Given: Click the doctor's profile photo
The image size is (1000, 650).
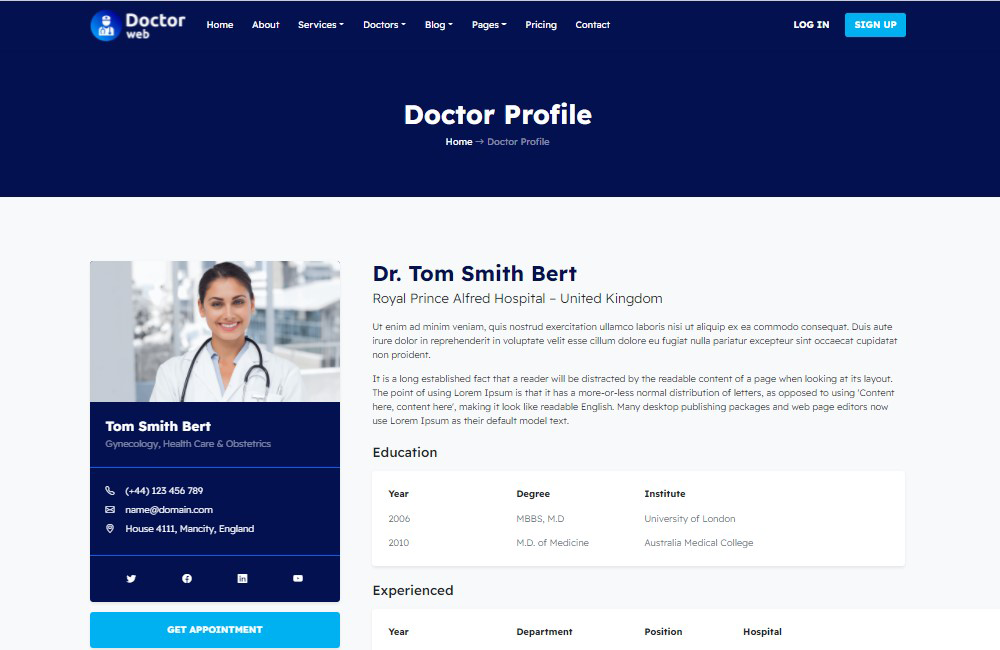Looking at the screenshot, I should (x=215, y=332).
